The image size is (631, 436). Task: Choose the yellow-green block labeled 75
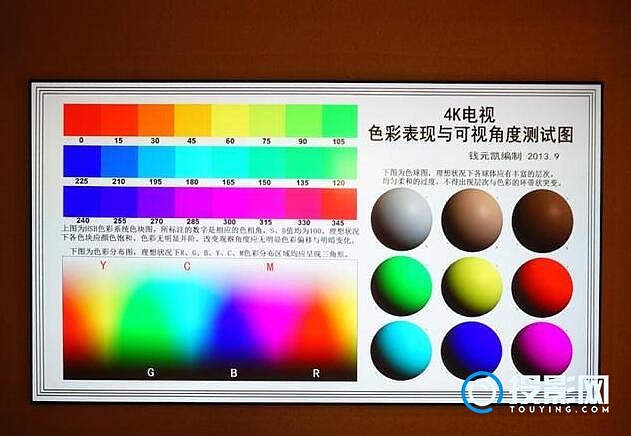pos(267,120)
